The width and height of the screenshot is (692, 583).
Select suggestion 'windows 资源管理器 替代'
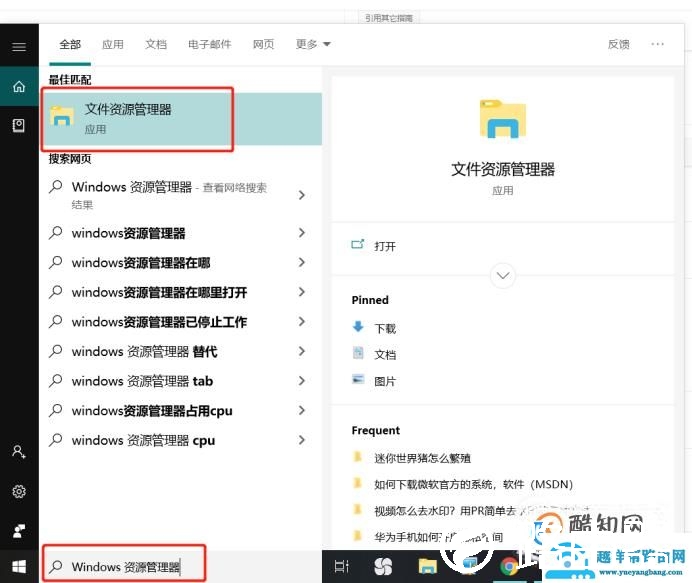(144, 351)
